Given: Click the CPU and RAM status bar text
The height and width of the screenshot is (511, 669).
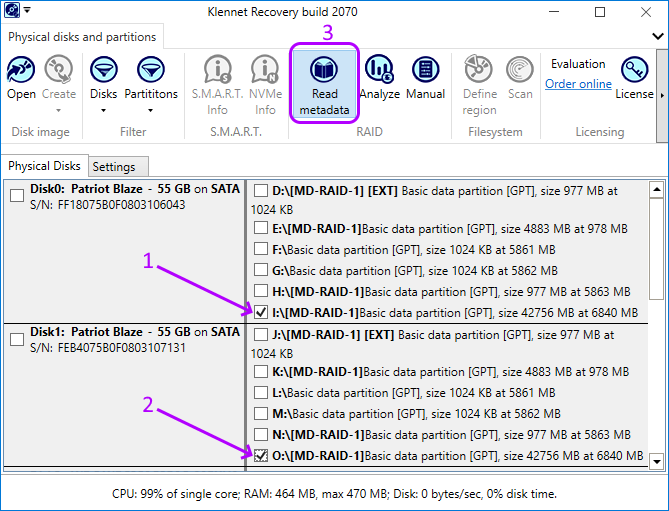Looking at the screenshot, I should [x=334, y=494].
